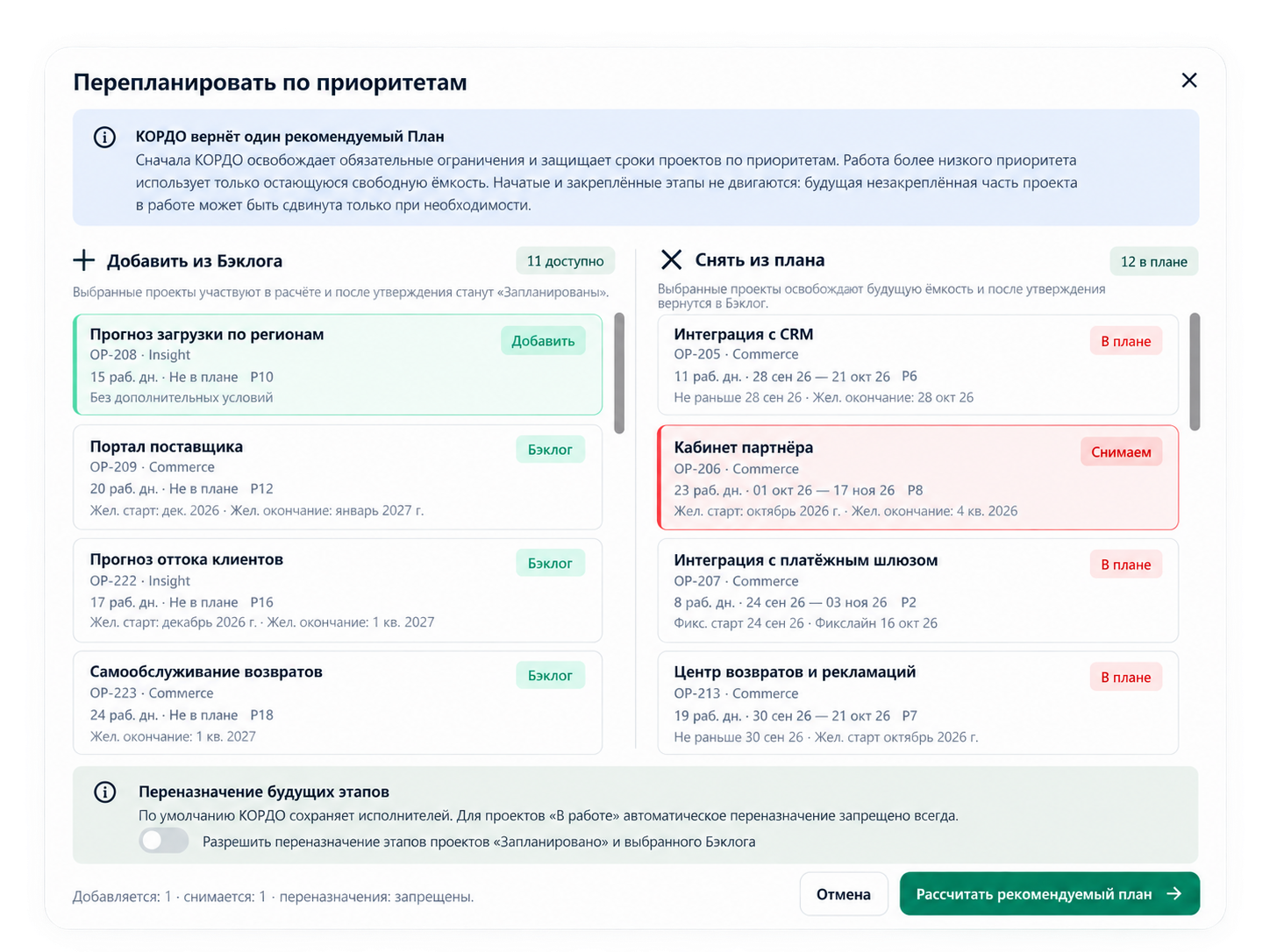Click the Разрешить переназначение этапов label text
Screen dimensions: 1270x952
[479, 842]
